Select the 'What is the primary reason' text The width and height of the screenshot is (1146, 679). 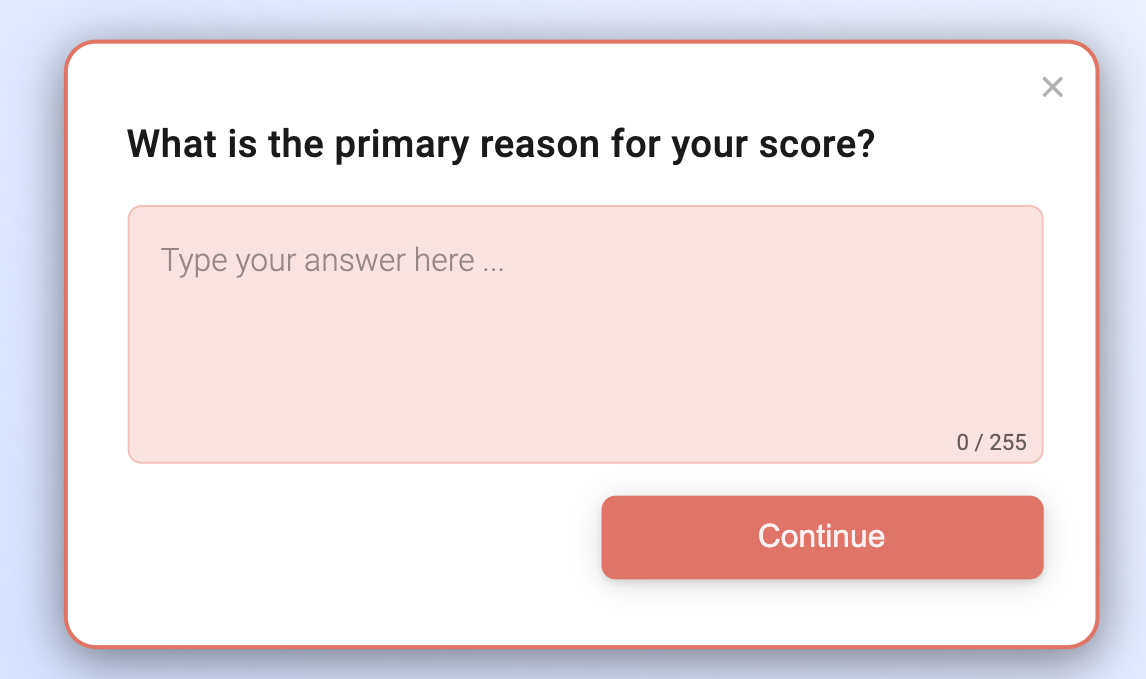click(x=498, y=143)
